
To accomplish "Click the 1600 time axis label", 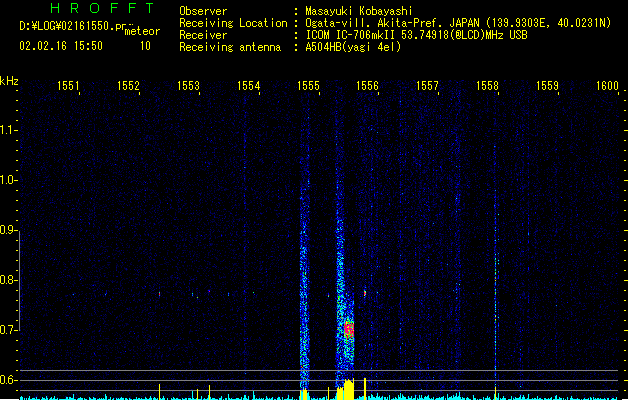I will pyautogui.click(x=607, y=86).
